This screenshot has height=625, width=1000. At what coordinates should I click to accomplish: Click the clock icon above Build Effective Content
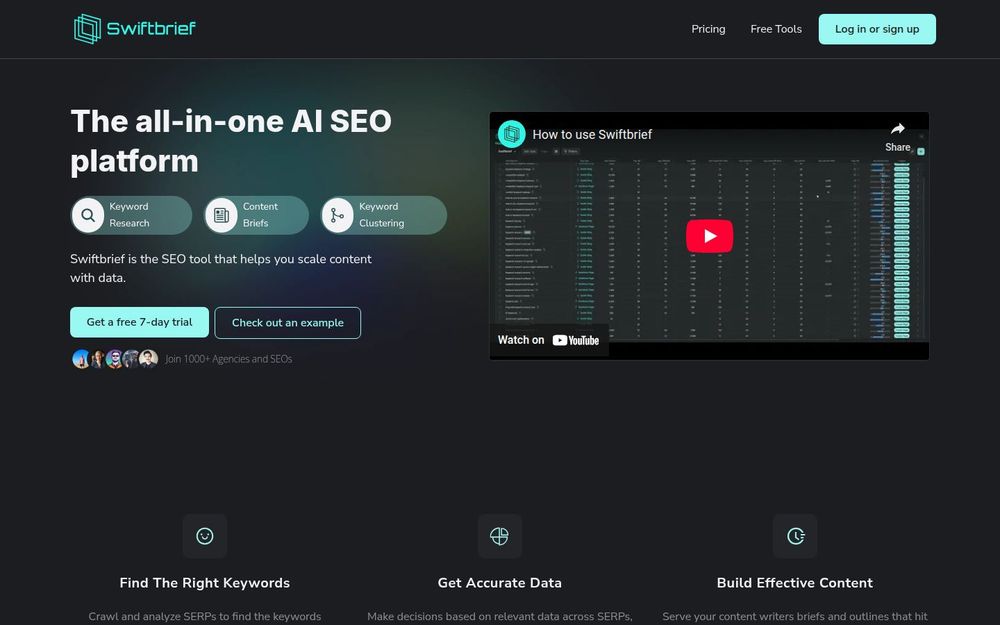(795, 536)
